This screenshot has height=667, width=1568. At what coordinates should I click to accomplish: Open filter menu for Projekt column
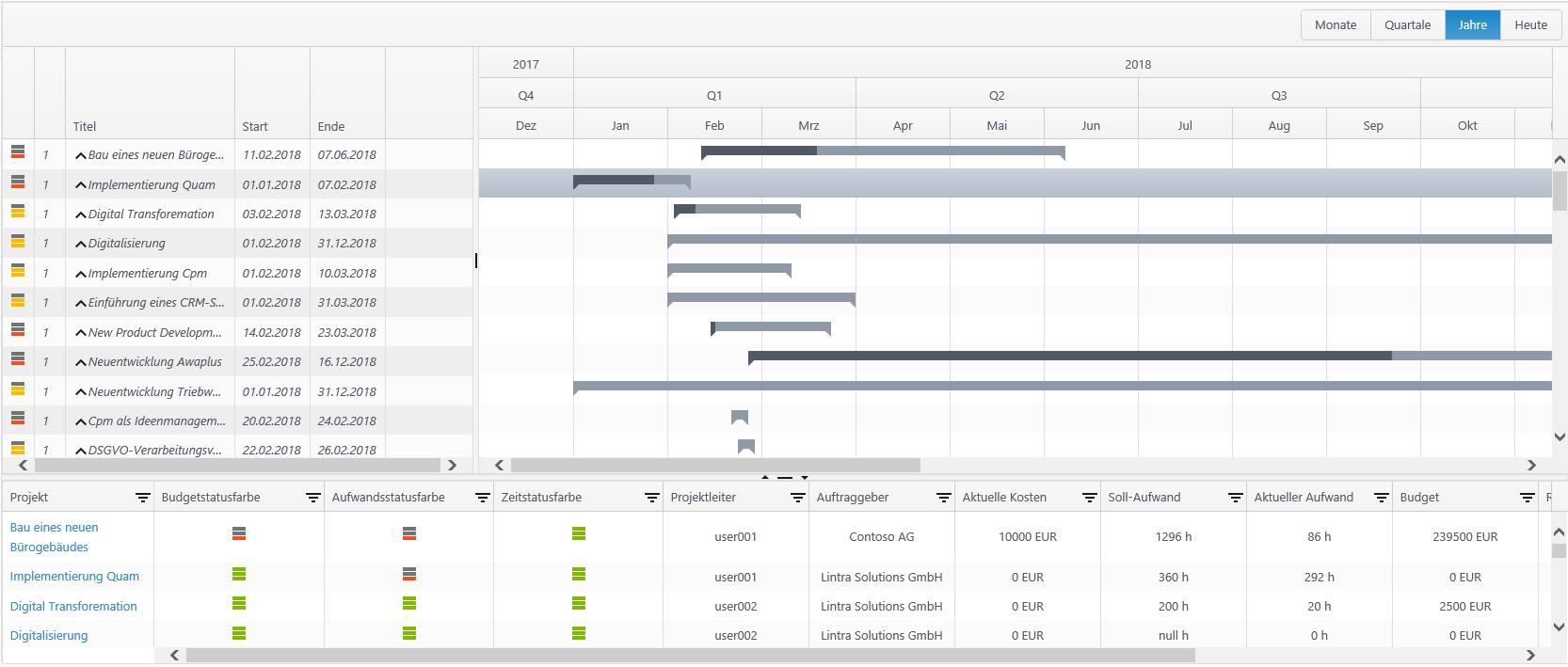[x=142, y=498]
